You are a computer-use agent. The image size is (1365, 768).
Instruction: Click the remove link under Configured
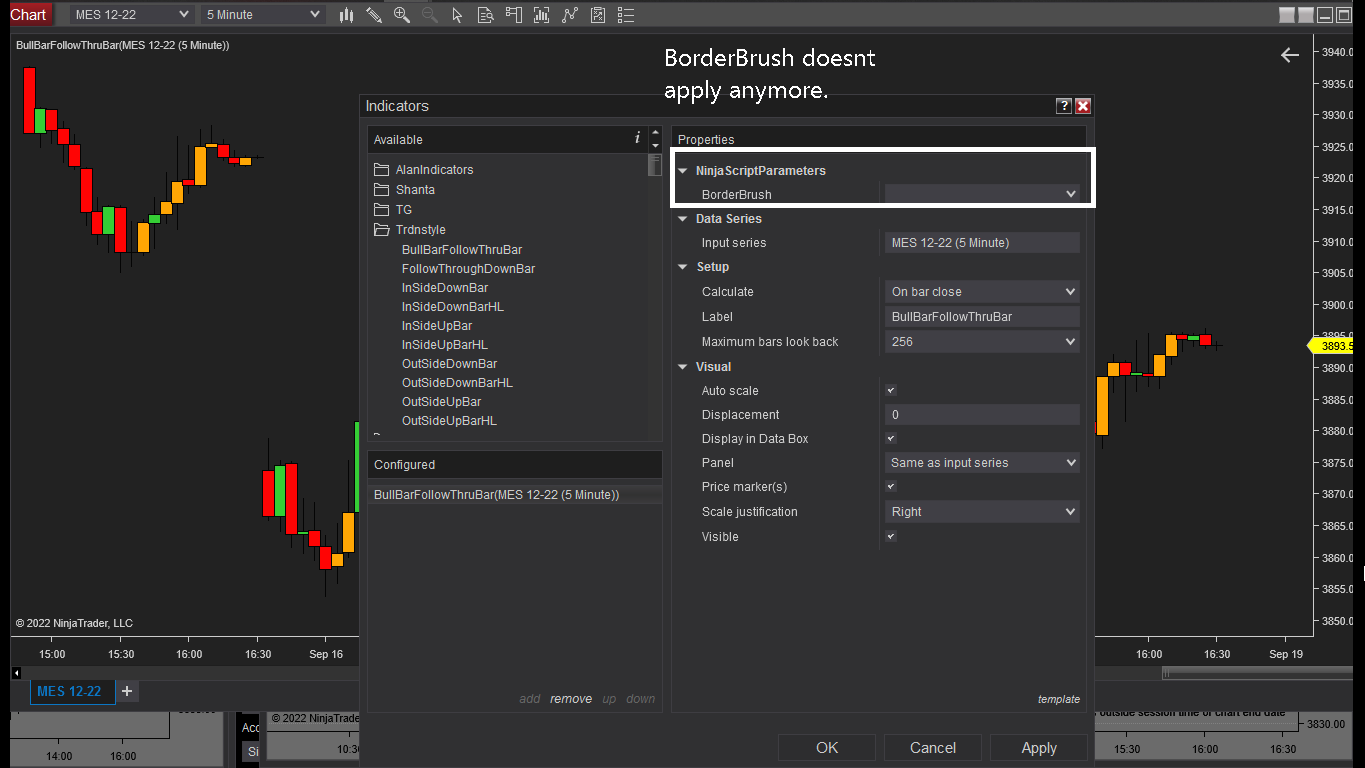571,699
